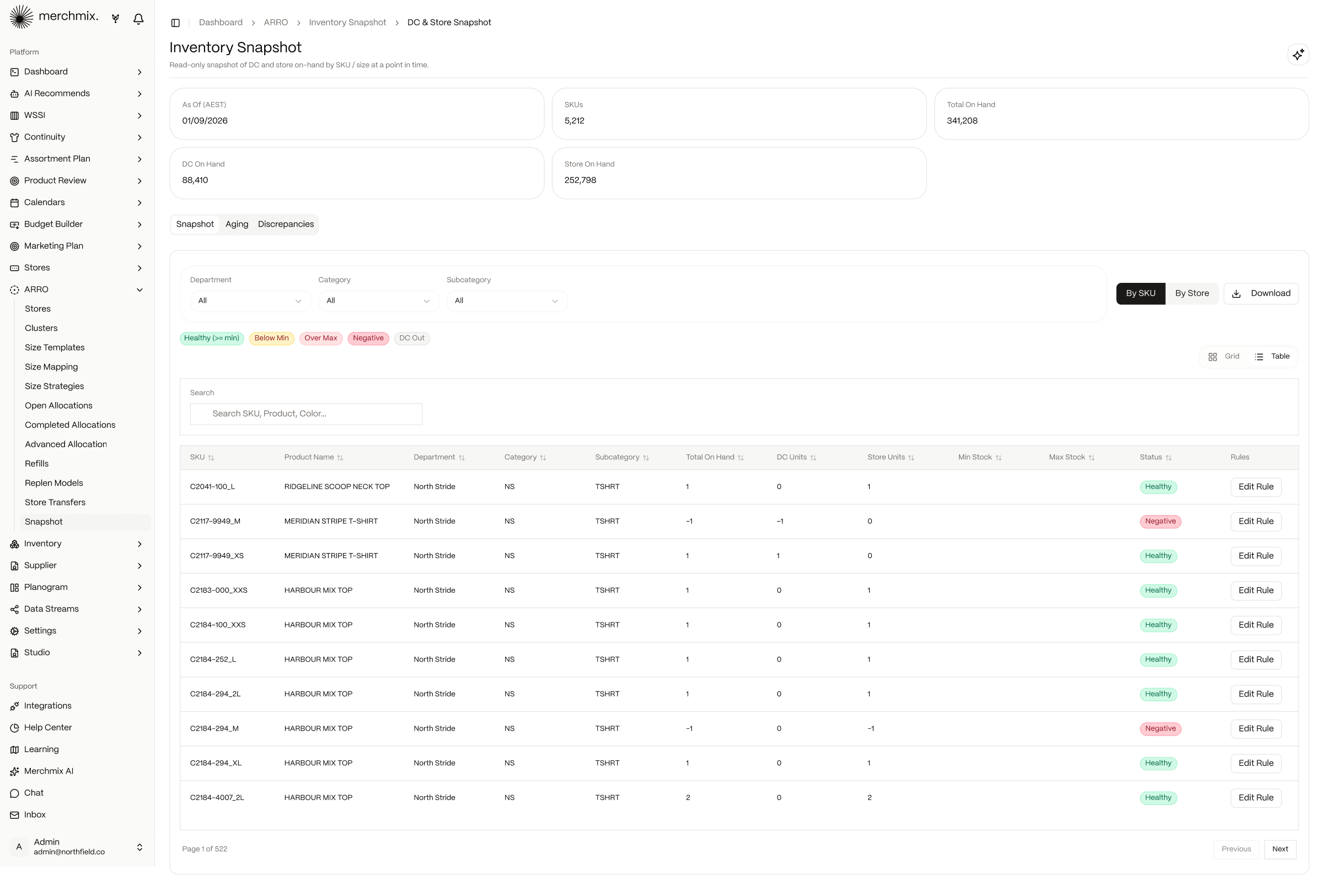Expand the Studio sidebar chevron
Image resolution: width=1324 pixels, height=896 pixels.
point(140,653)
